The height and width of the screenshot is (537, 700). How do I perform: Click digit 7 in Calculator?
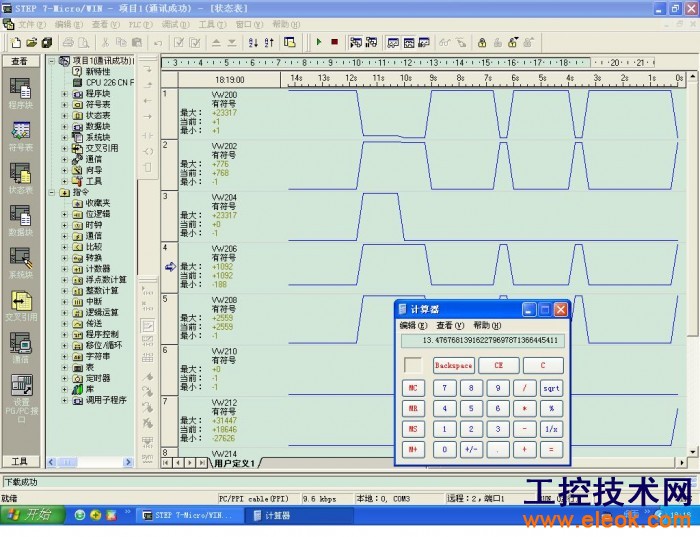445,388
